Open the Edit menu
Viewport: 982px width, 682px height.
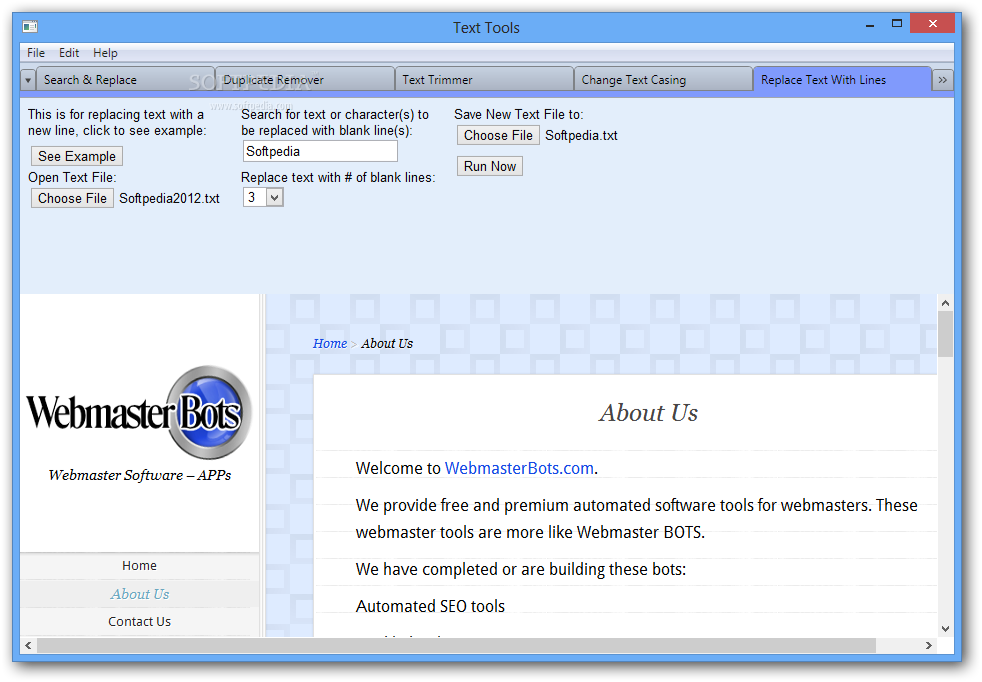69,53
